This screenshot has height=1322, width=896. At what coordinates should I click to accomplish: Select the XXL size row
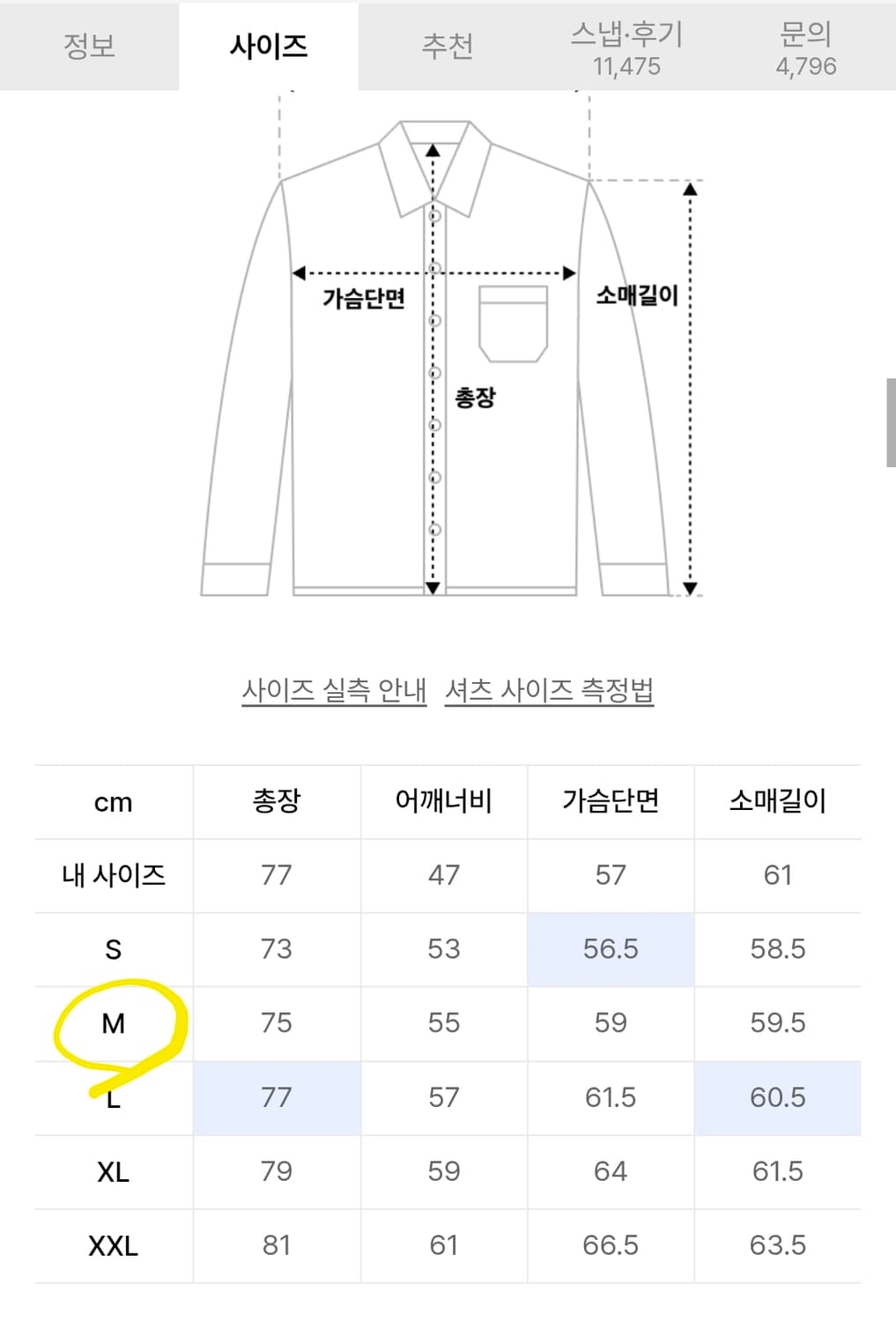tap(113, 1245)
